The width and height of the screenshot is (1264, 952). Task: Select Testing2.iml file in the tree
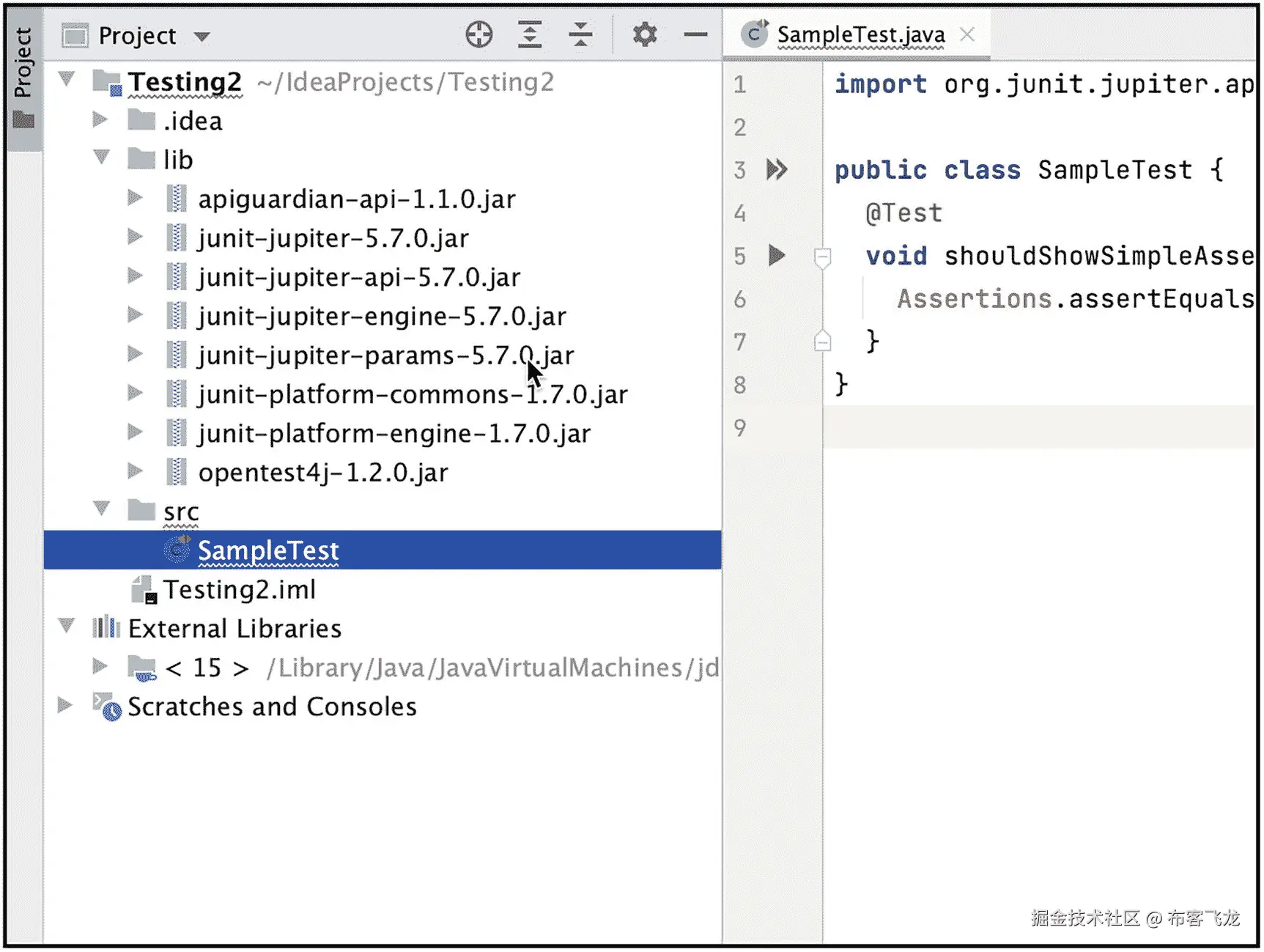(x=239, y=590)
